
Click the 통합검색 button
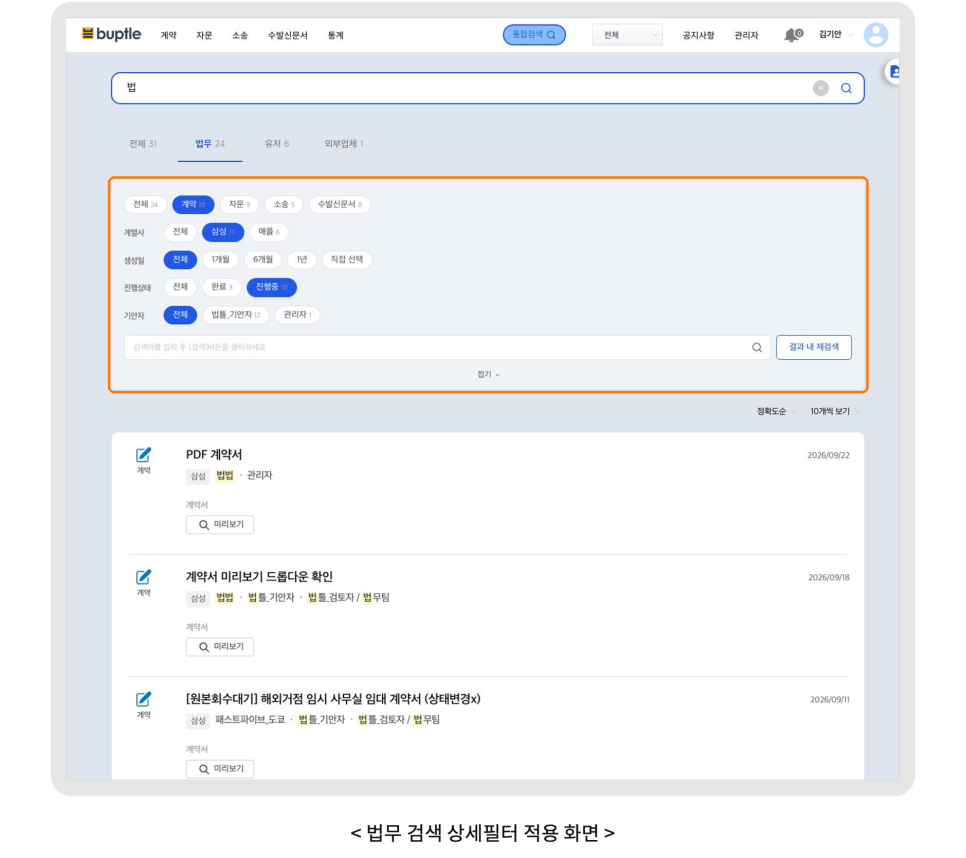point(534,35)
